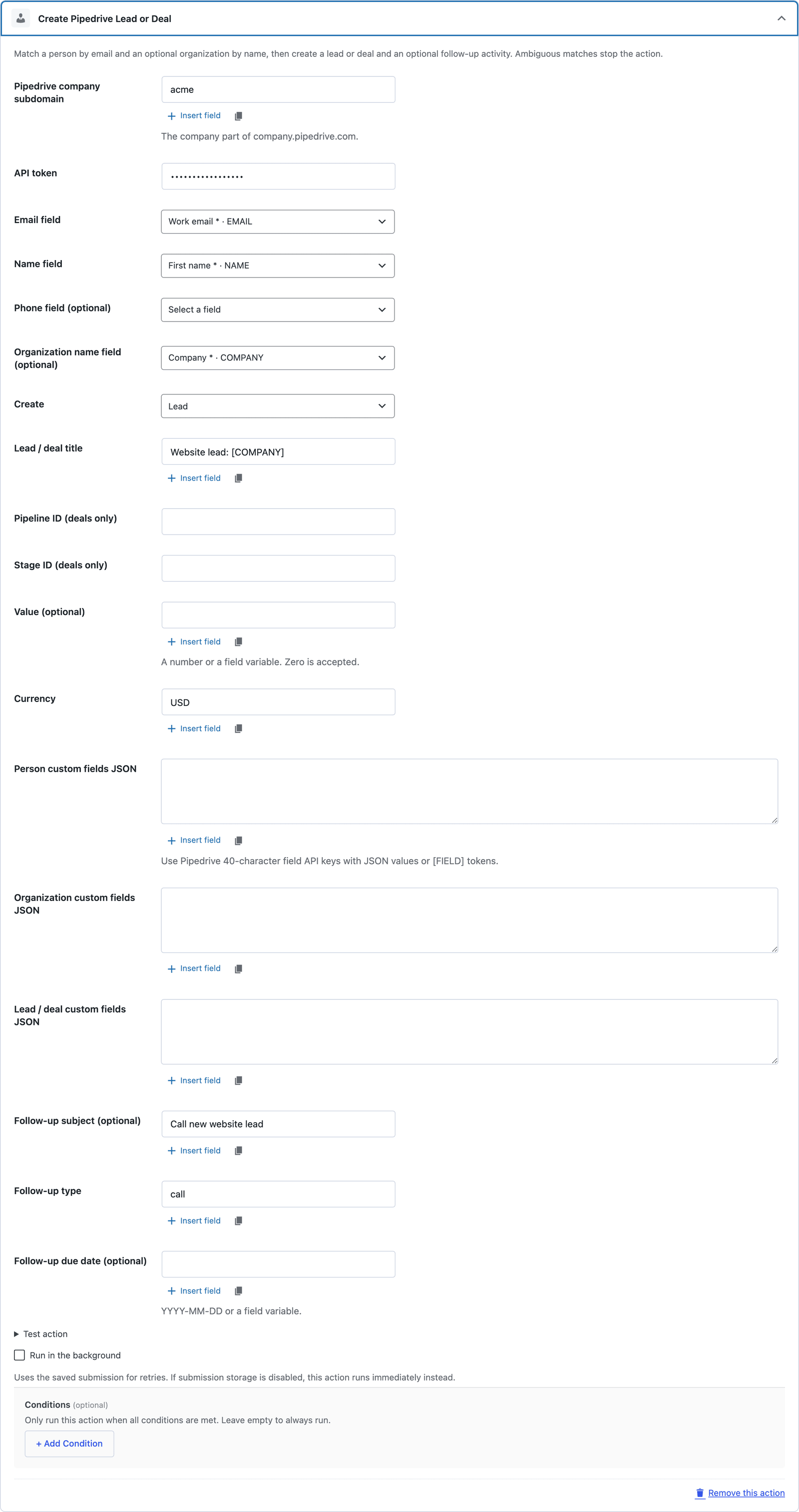Expand the Test action disclosure

(40, 1334)
